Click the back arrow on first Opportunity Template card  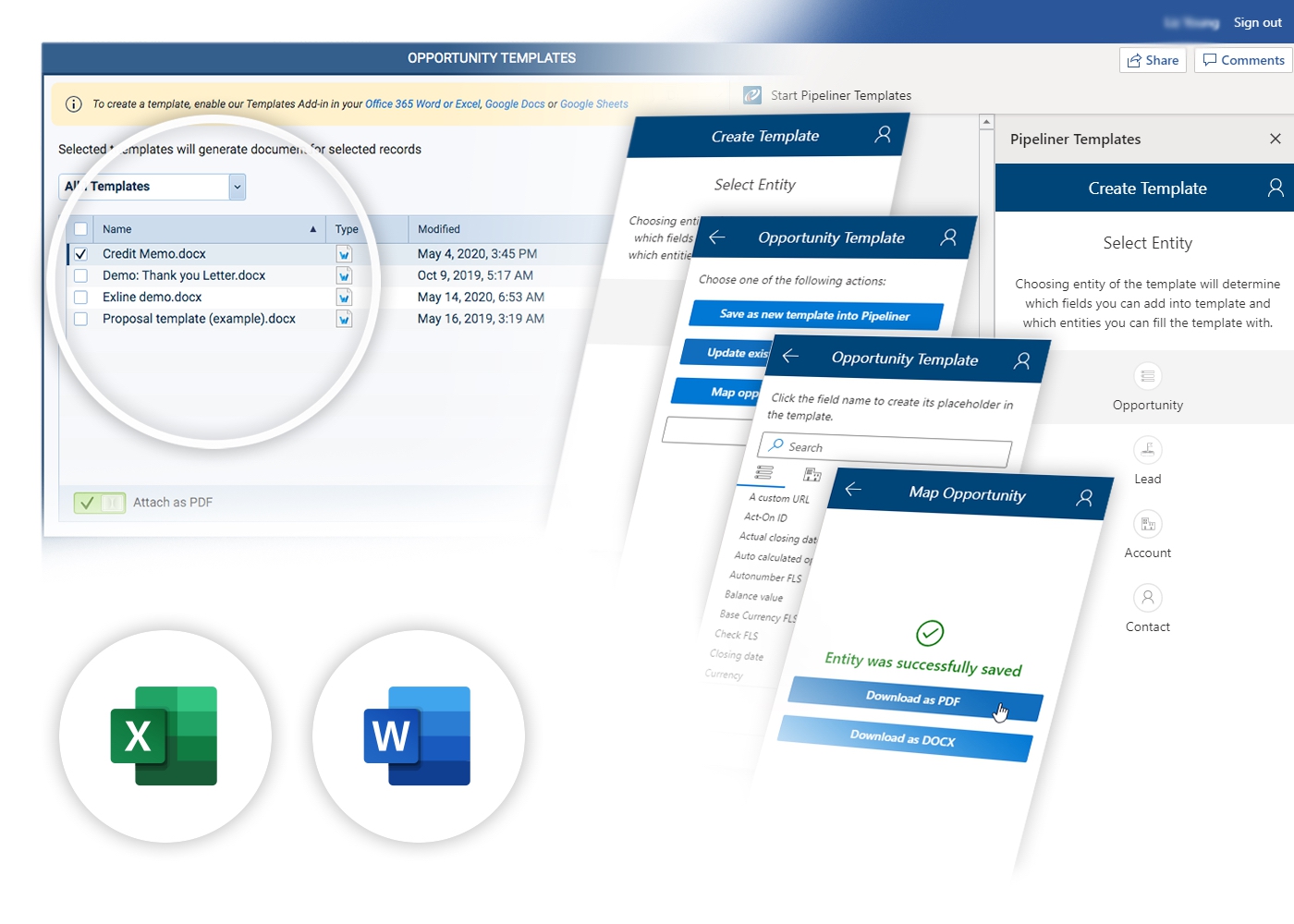point(717,237)
